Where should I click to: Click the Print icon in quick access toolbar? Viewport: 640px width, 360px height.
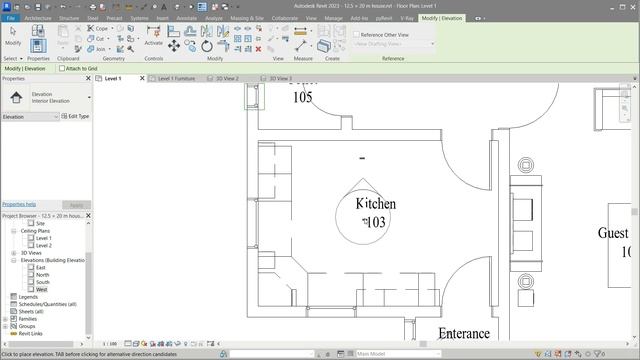tap(93, 7)
